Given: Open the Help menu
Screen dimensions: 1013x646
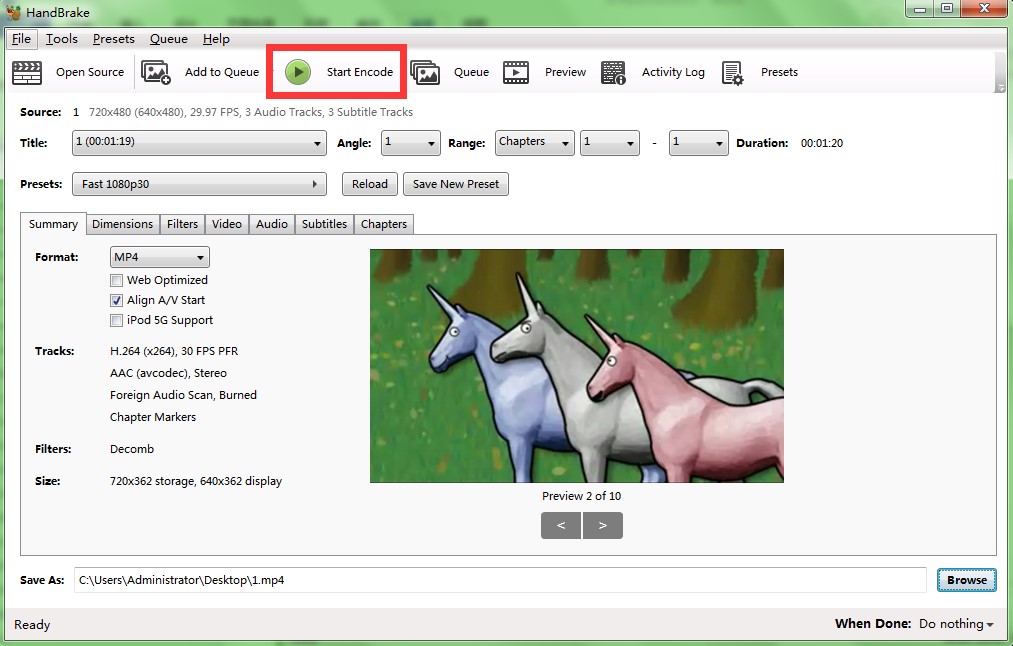Looking at the screenshot, I should click(216, 39).
